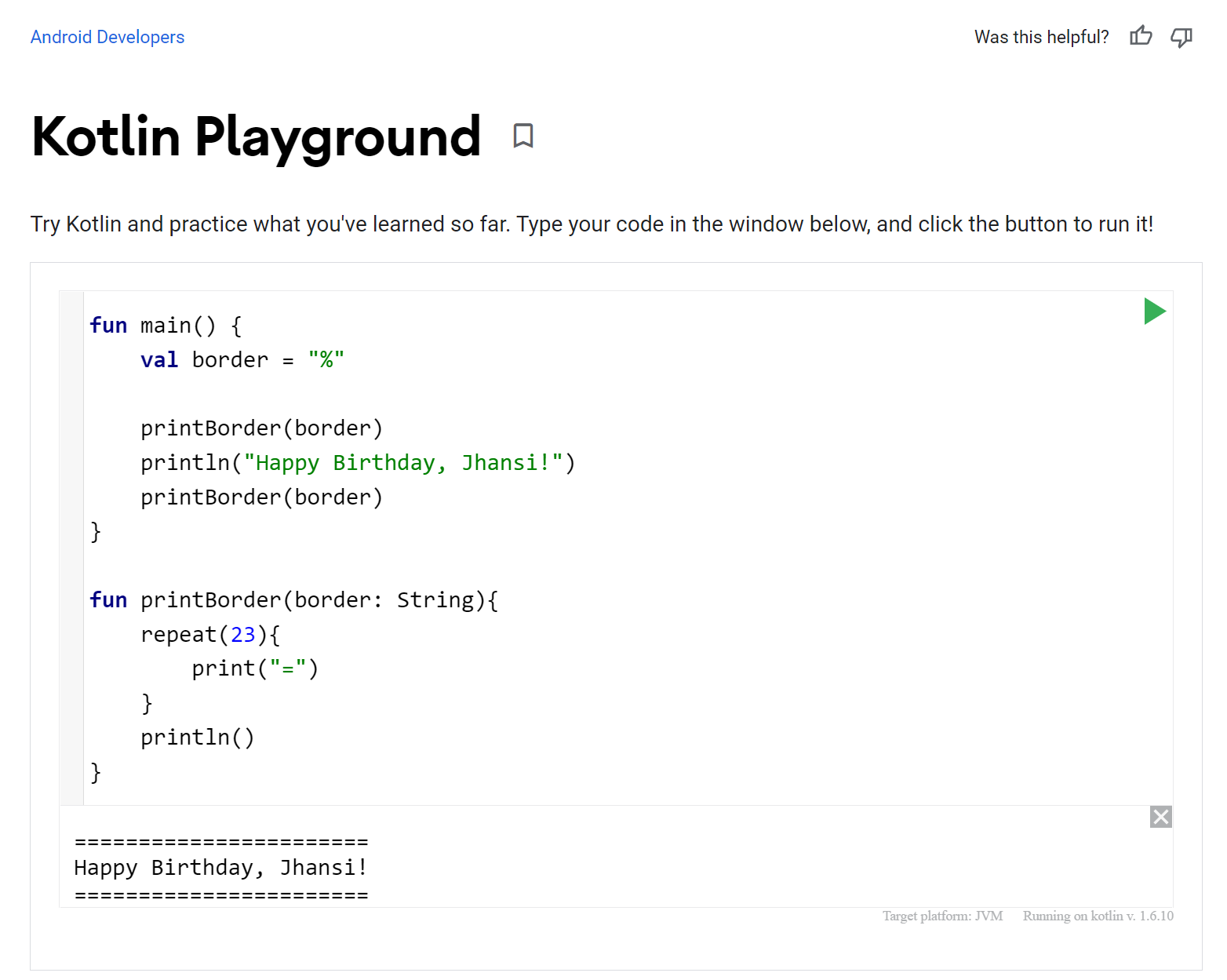The image size is (1227, 980).
Task: Click the repeat(23) line in the editor
Action: [210, 633]
